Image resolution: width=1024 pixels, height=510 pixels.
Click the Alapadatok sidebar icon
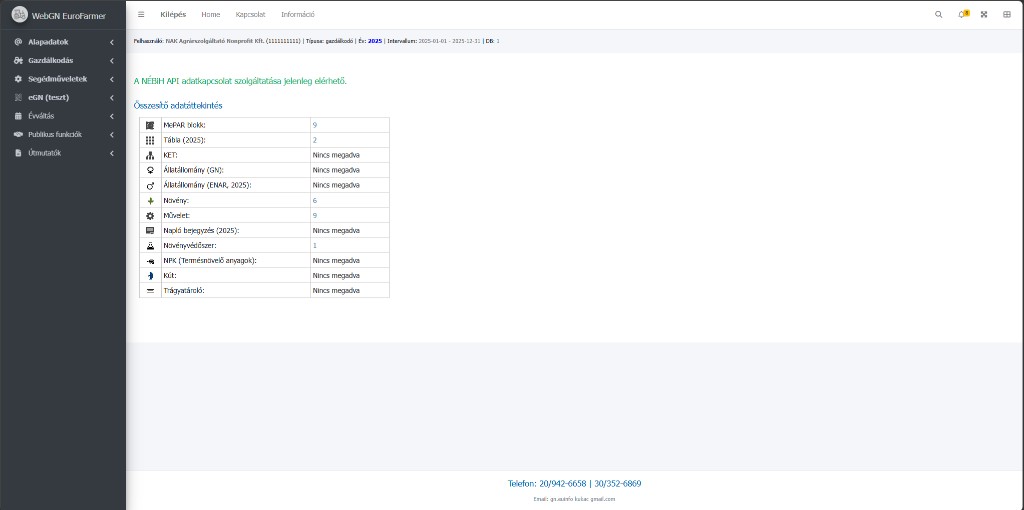tap(18, 42)
